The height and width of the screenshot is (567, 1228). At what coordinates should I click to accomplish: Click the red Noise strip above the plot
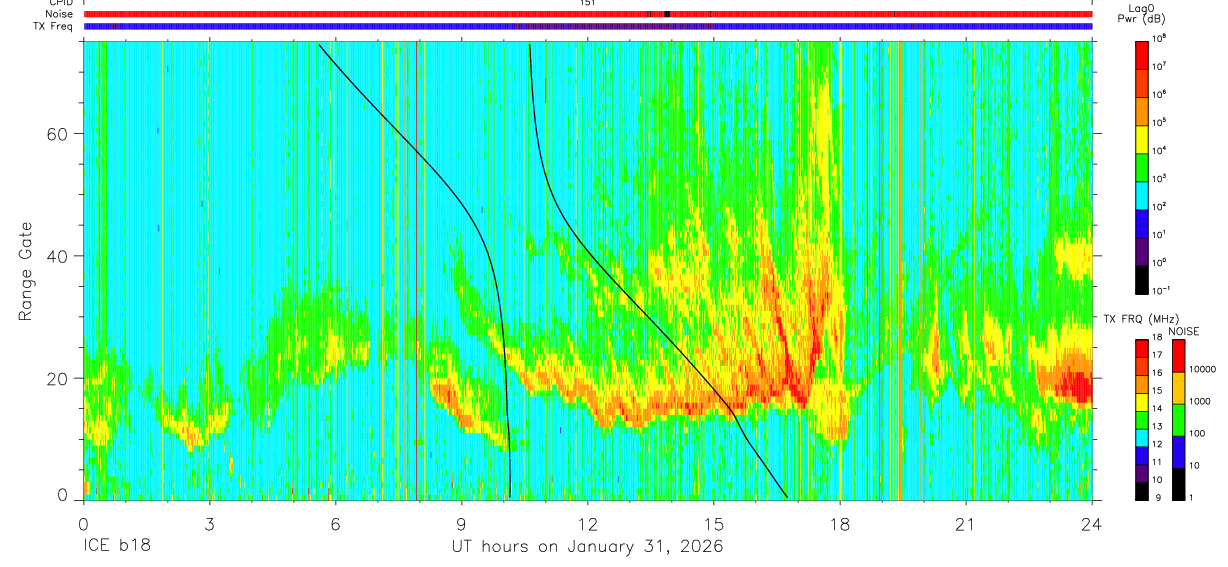[x=588, y=14]
